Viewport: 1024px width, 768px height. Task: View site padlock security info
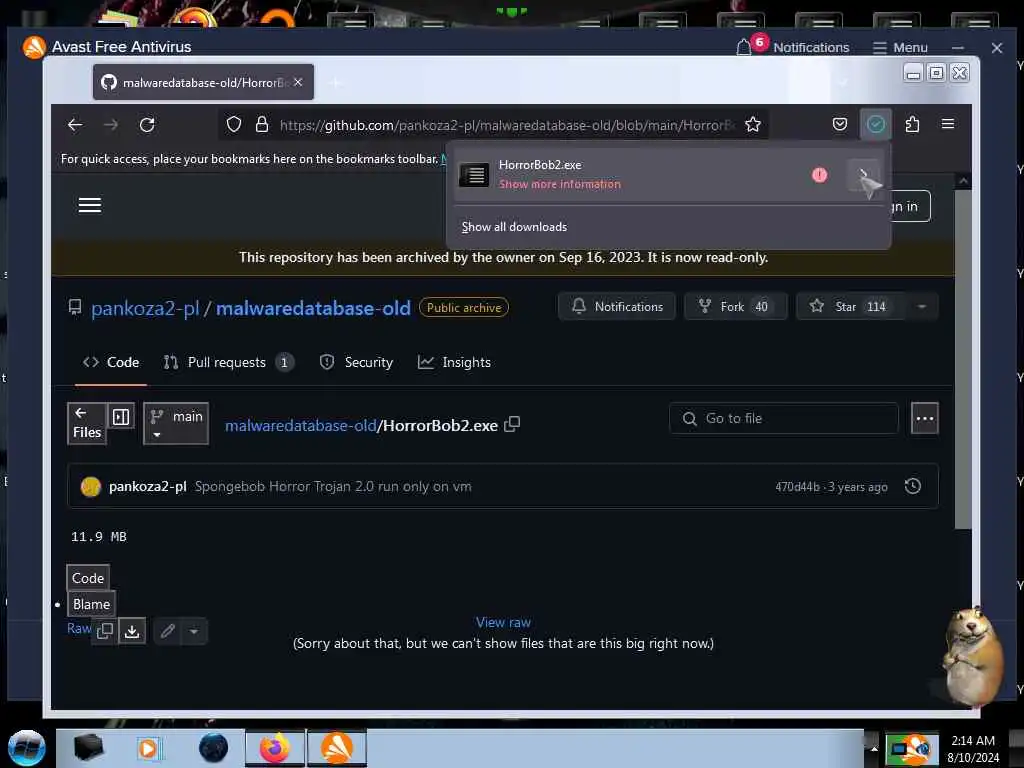[x=262, y=124]
